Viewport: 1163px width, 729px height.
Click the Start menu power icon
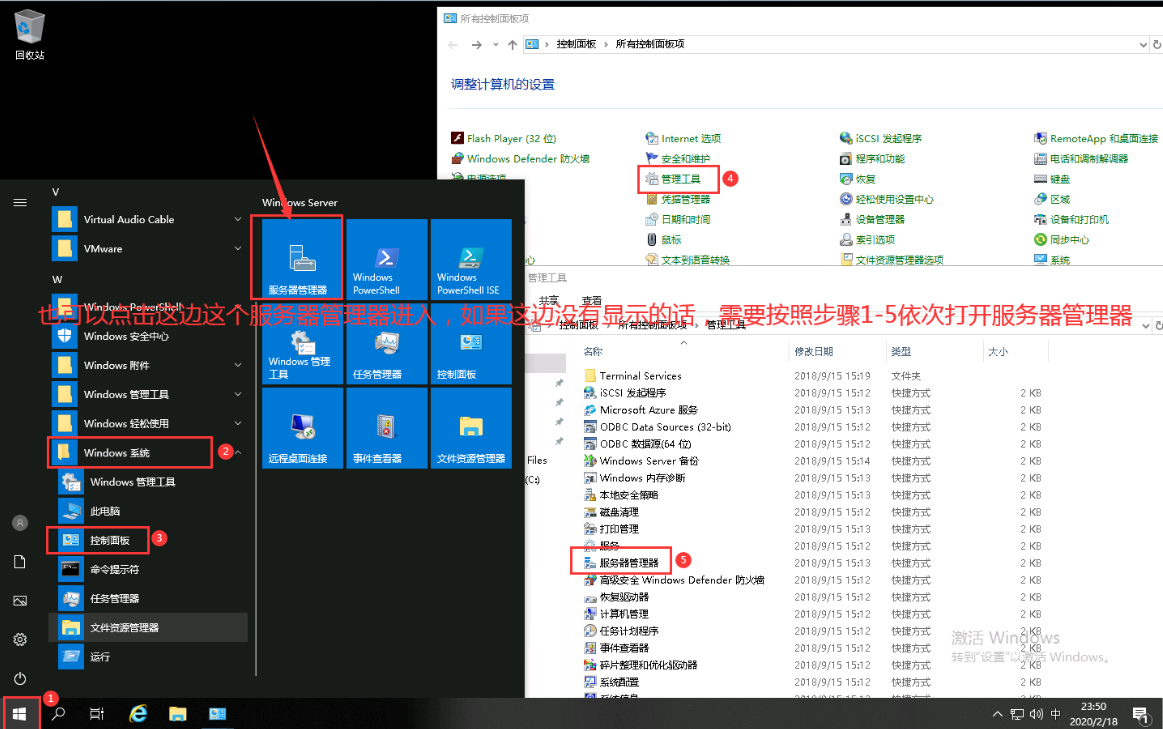(20, 678)
